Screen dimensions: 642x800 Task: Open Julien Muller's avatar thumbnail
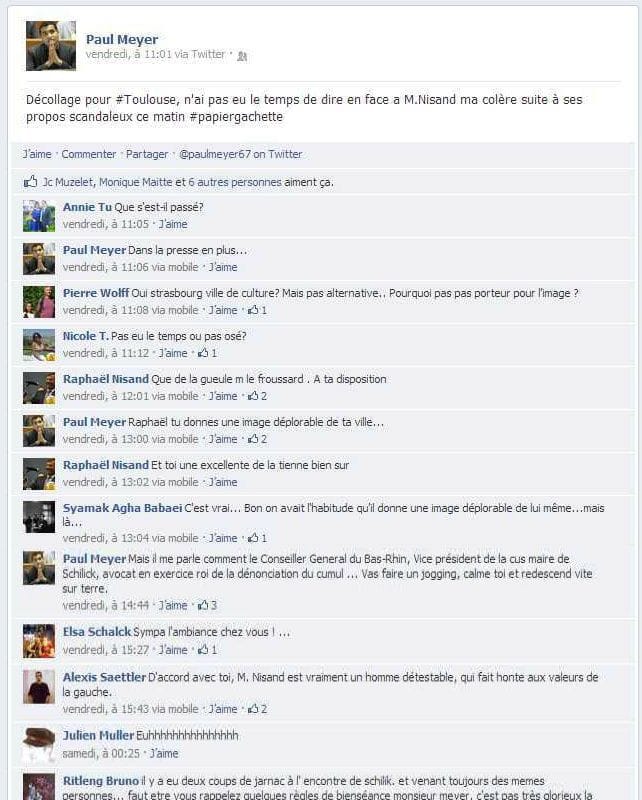[39, 745]
